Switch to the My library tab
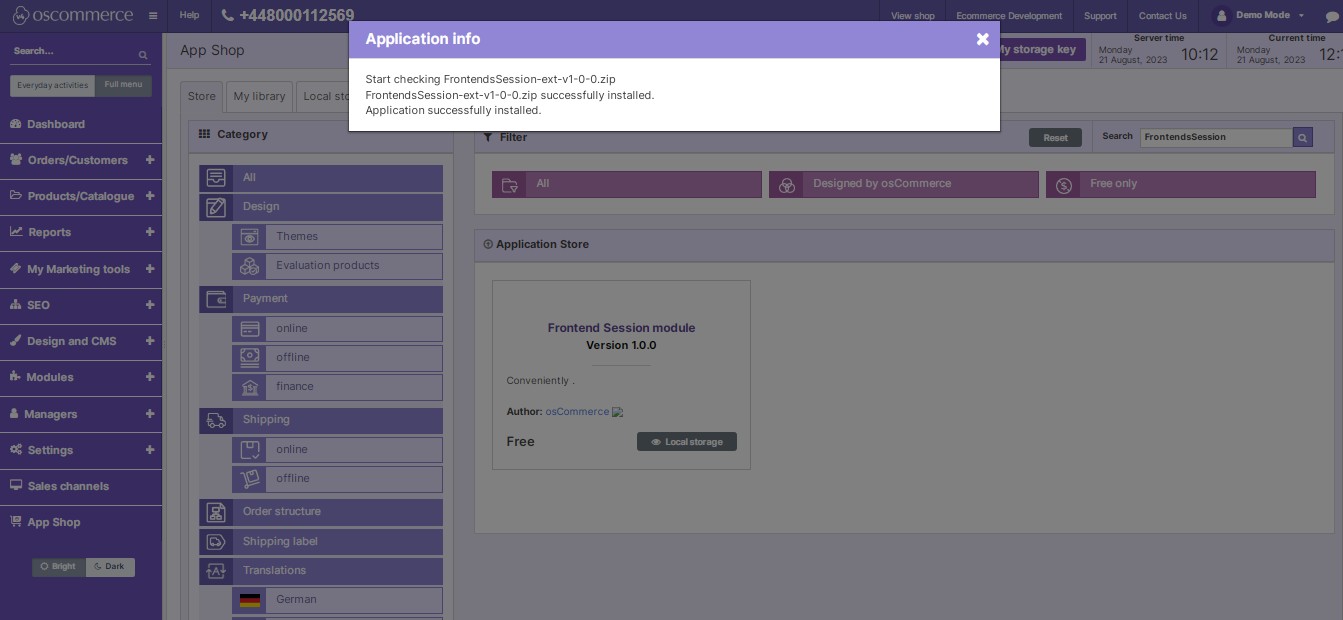The height and width of the screenshot is (620, 1343). point(259,97)
